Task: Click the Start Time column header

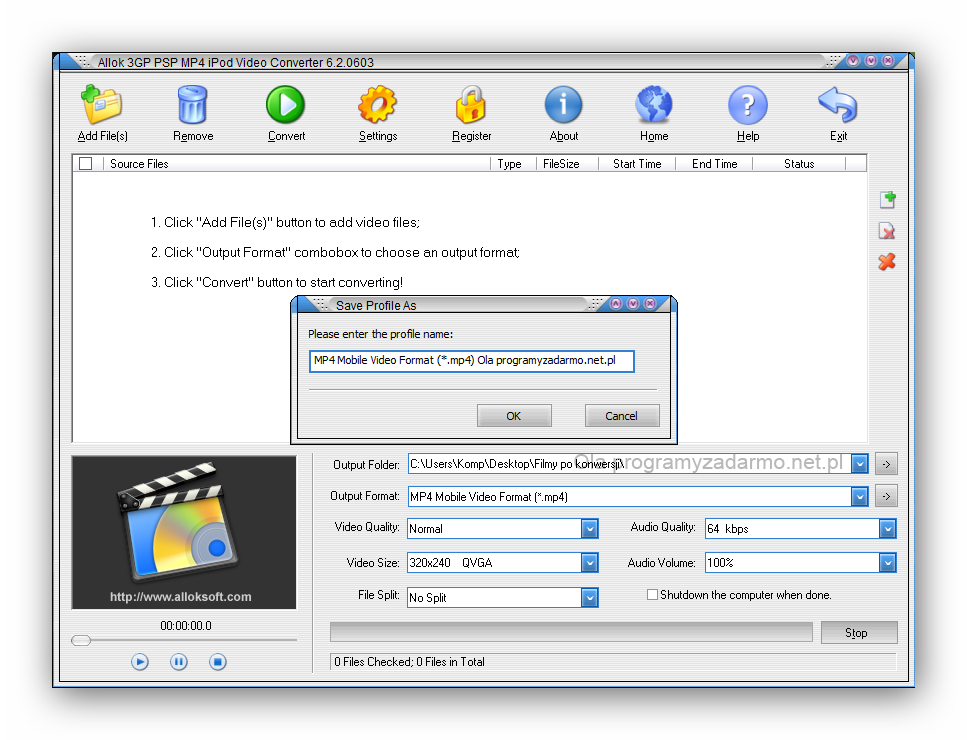Action: (637, 163)
